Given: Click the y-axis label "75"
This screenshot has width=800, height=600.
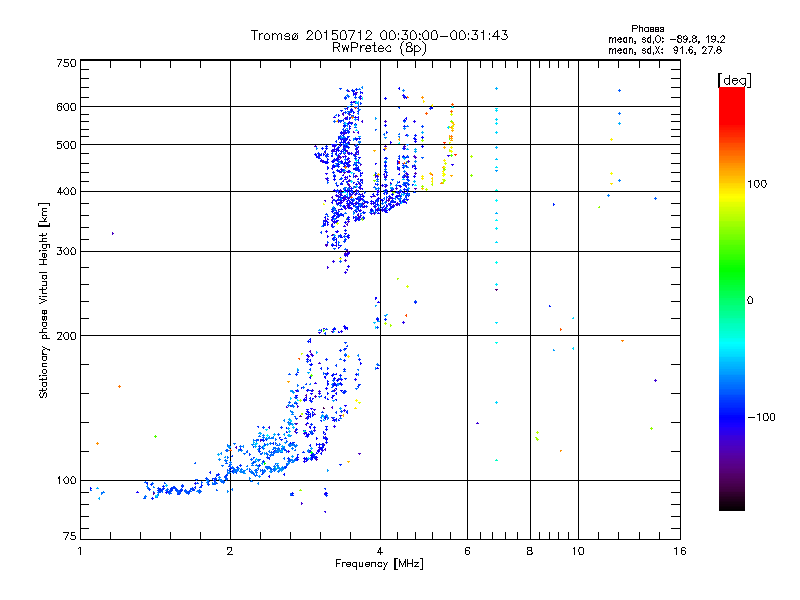Looking at the screenshot, I should pyautogui.click(x=70, y=536).
